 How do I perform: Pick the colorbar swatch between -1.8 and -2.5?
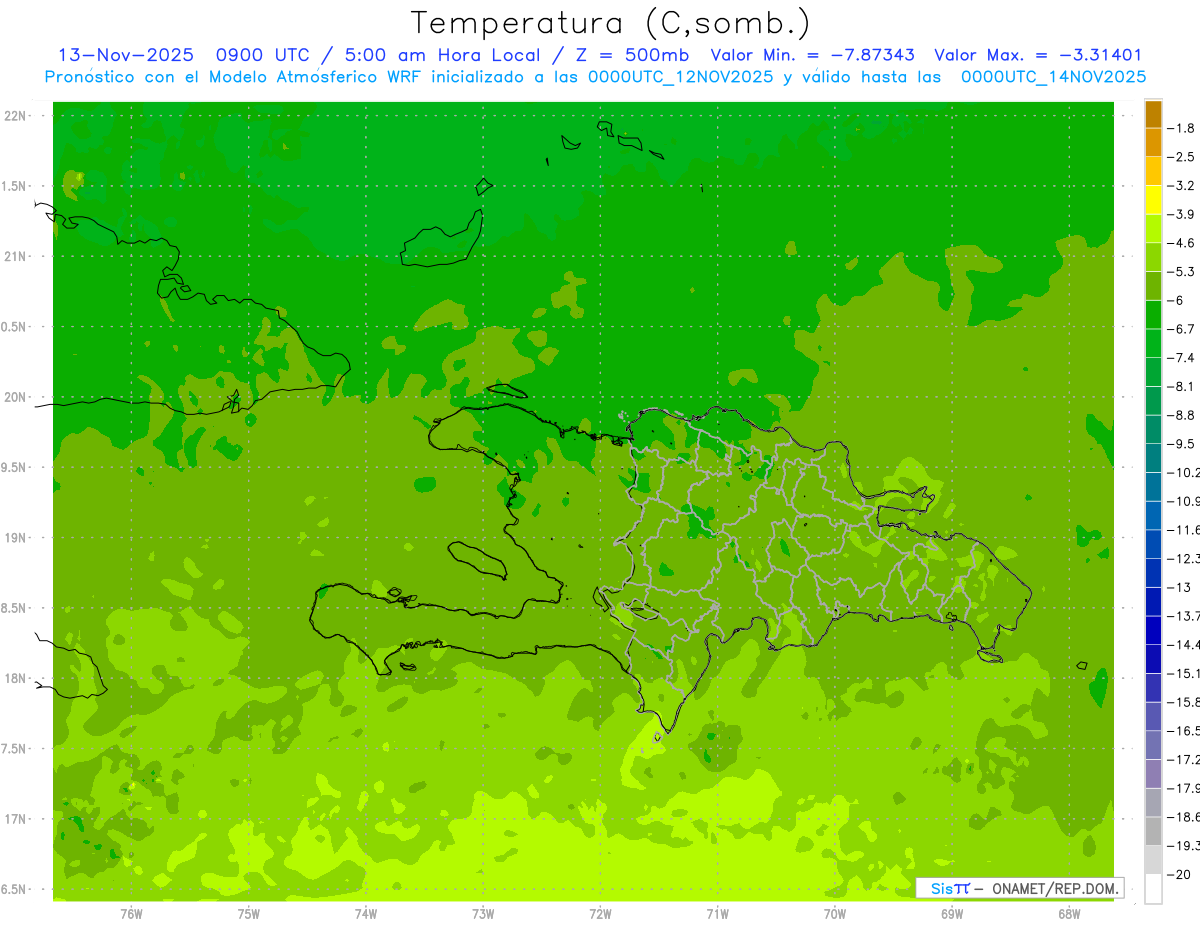pyautogui.click(x=1153, y=143)
